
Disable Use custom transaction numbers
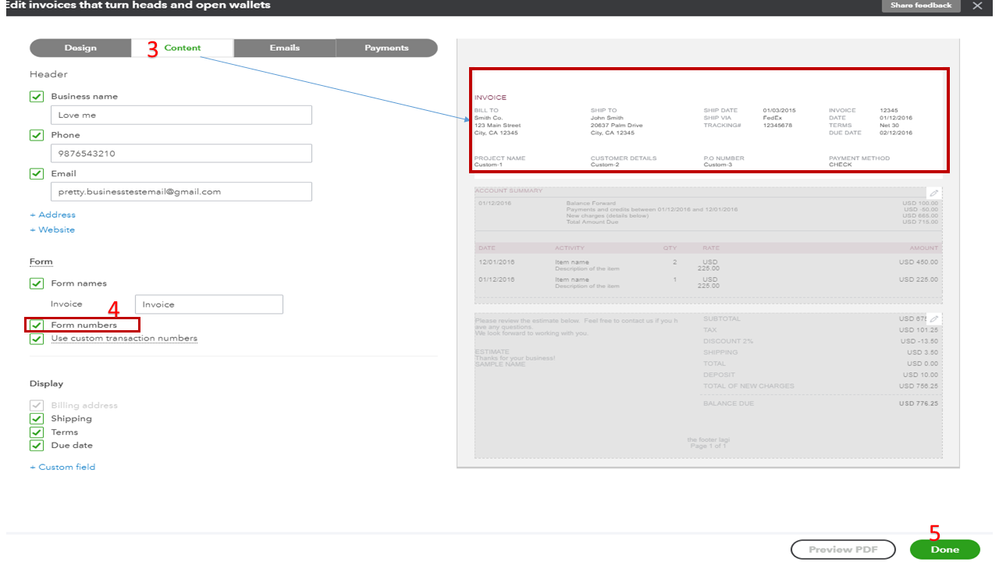[x=36, y=338]
